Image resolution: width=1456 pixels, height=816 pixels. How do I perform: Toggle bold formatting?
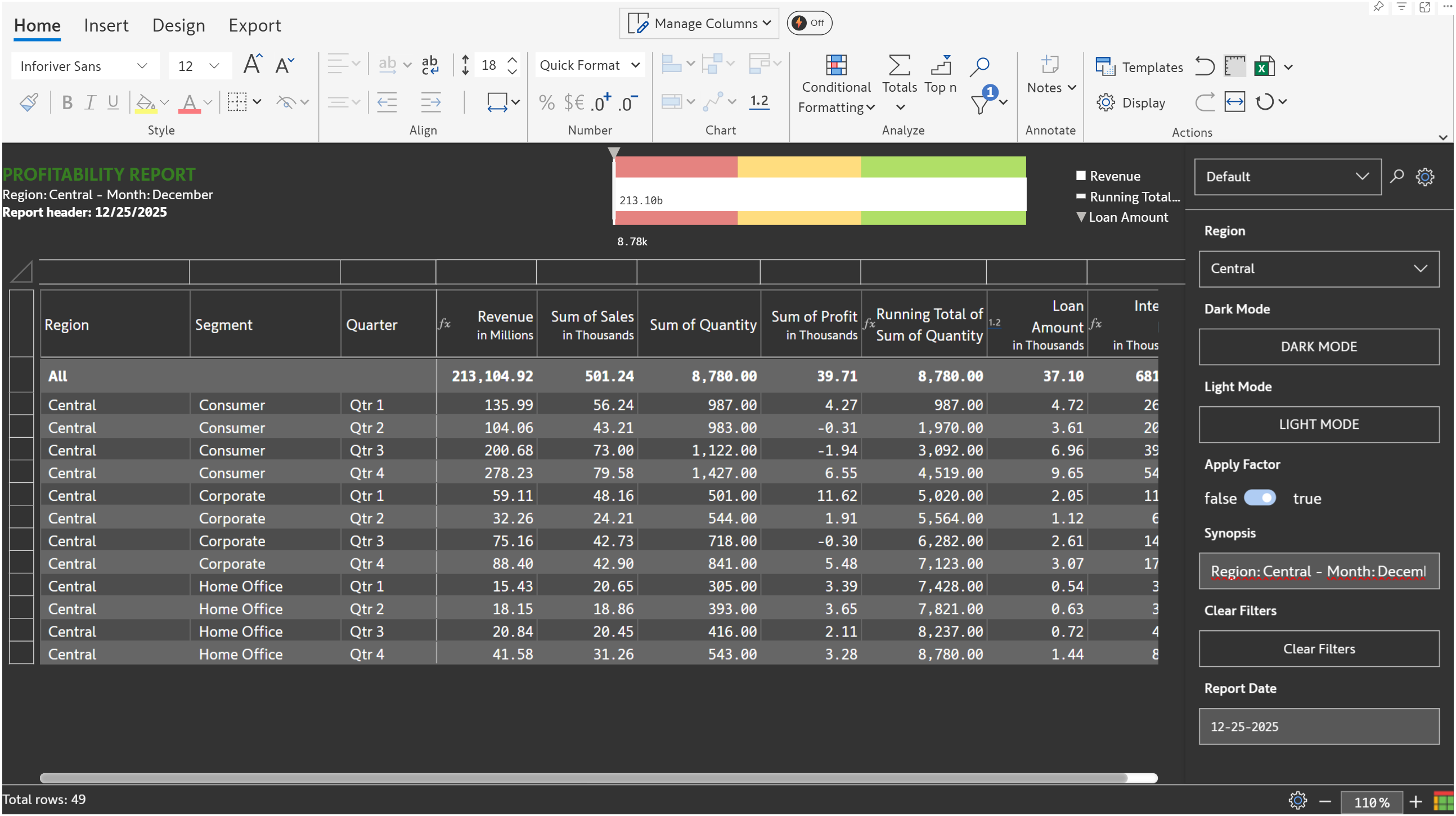click(x=67, y=102)
